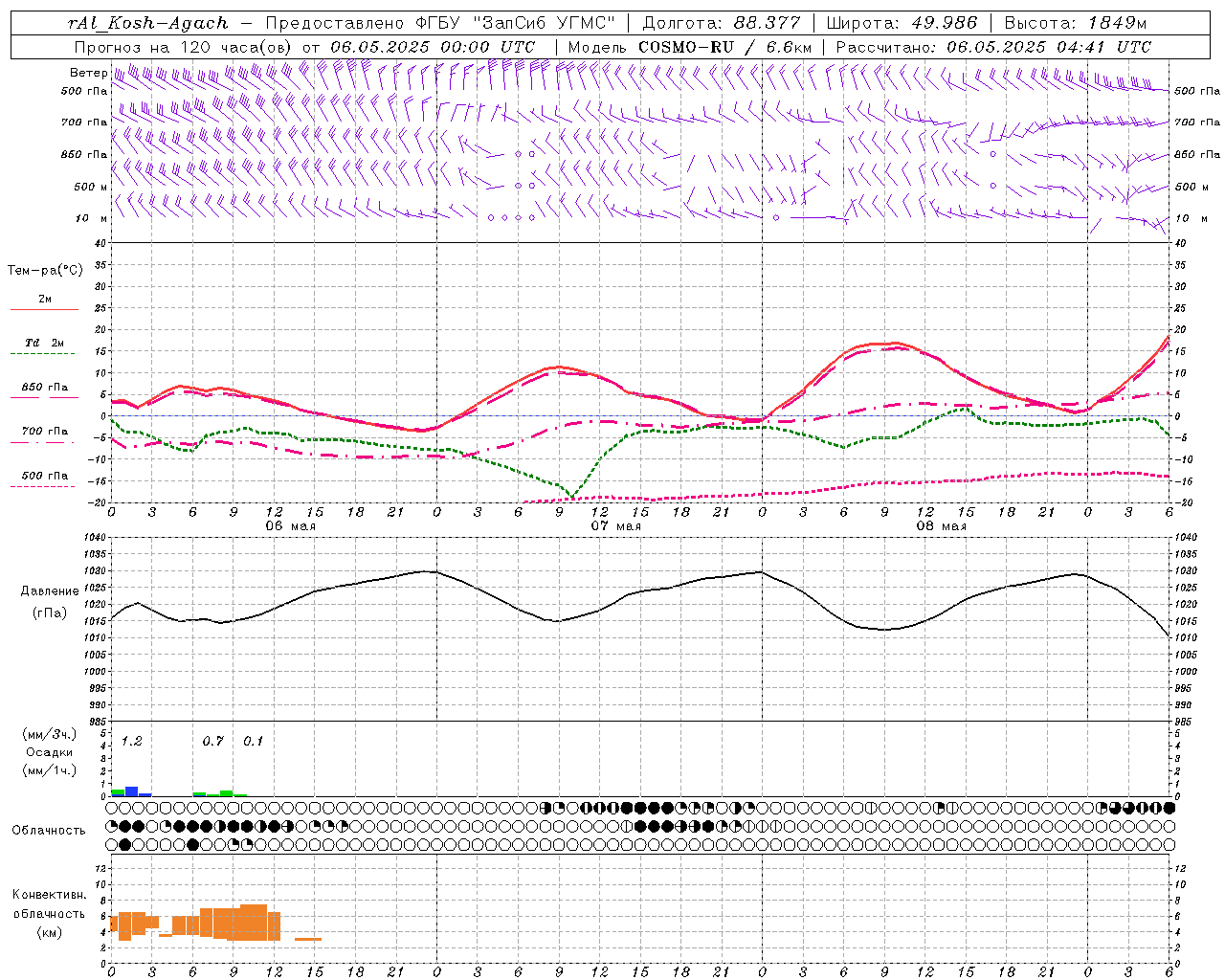
Task: Click the Давление pressure panel label
Action: point(49,591)
